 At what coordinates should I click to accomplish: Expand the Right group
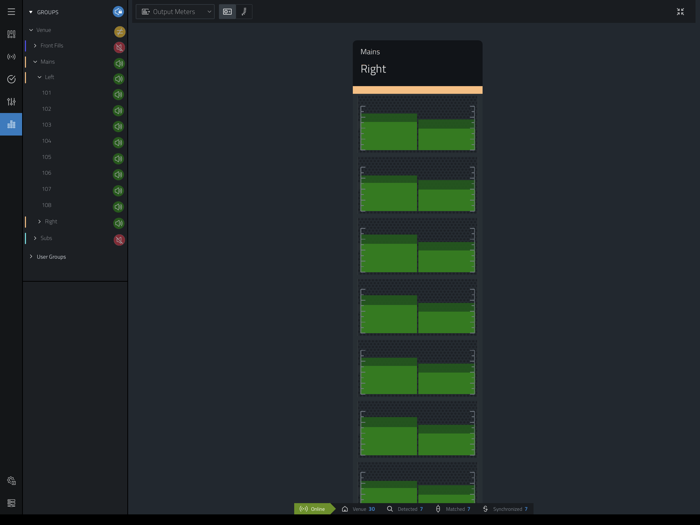[39, 221]
